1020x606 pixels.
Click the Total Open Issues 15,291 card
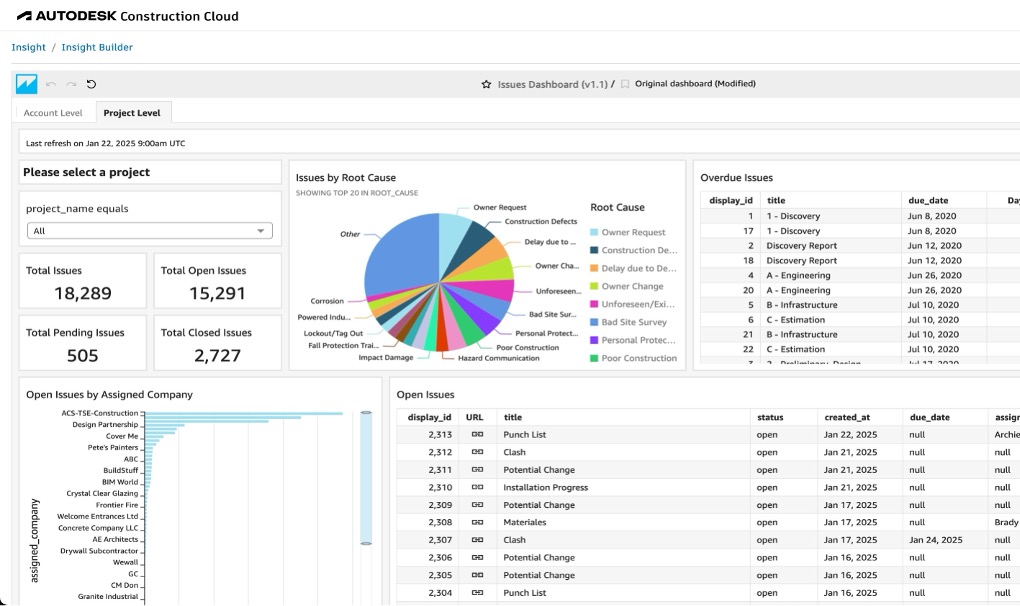point(217,281)
